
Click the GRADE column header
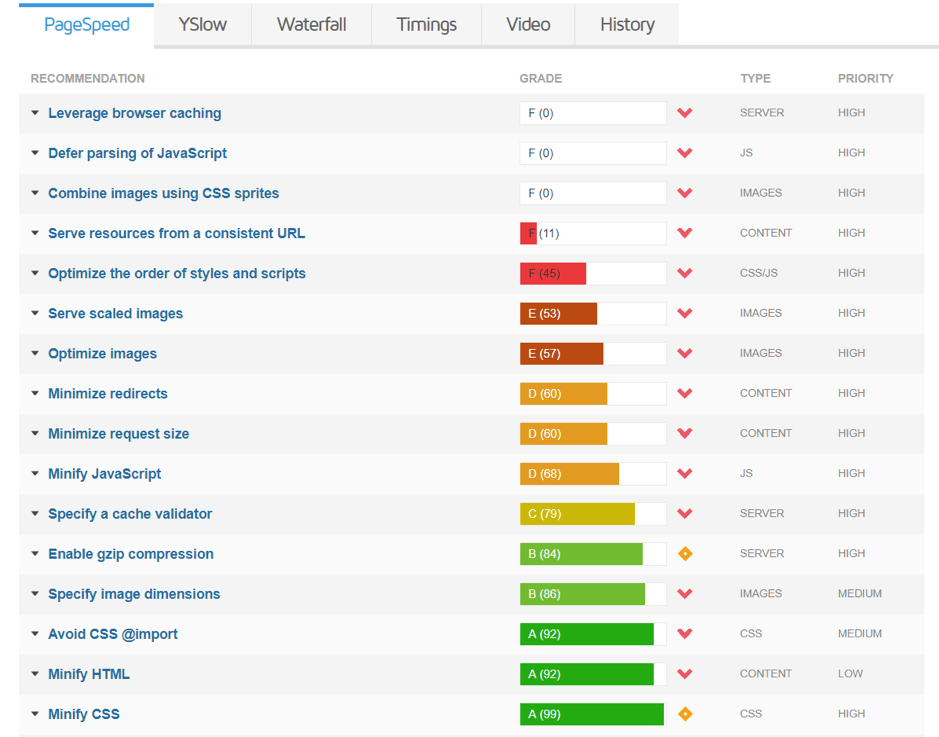pos(540,78)
